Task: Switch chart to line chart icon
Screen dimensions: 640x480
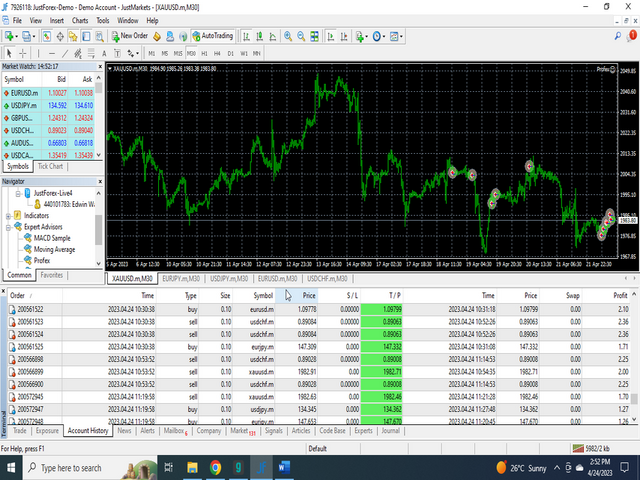Action: [x=273, y=36]
